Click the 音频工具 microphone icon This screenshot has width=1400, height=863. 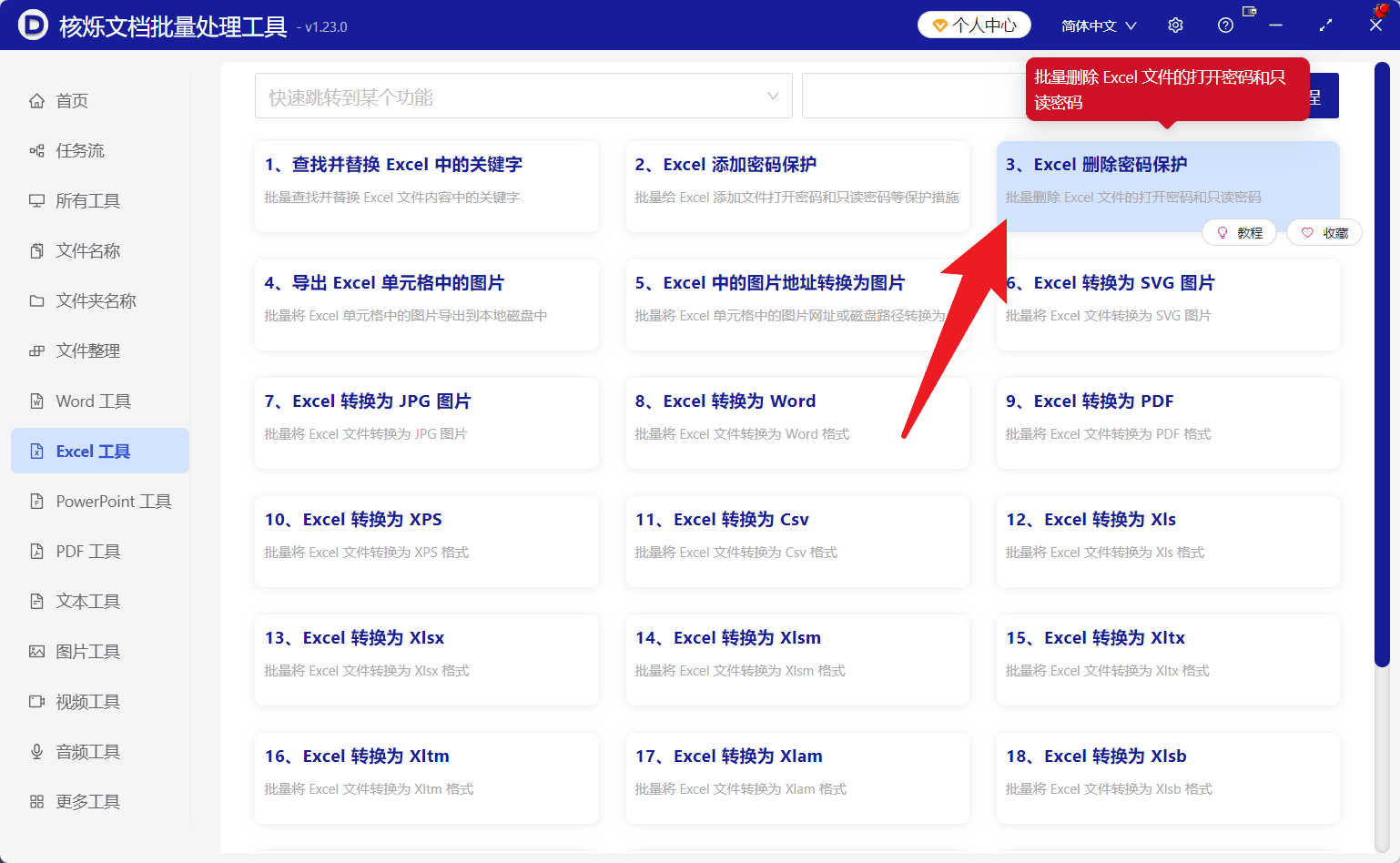click(x=36, y=752)
